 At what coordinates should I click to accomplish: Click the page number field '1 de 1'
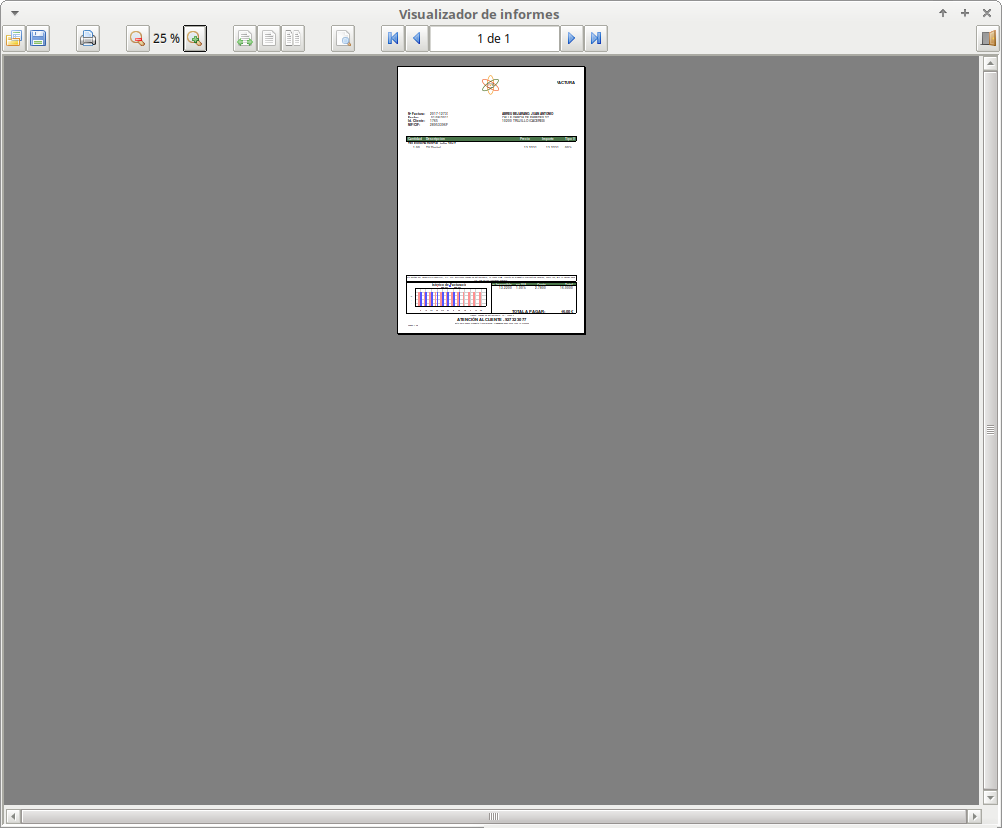(x=494, y=38)
